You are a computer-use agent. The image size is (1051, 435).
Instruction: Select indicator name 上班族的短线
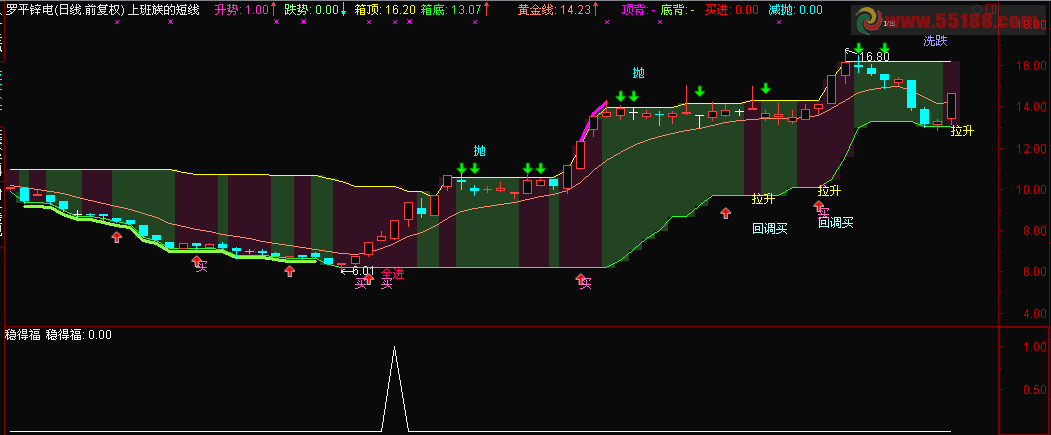pos(164,10)
